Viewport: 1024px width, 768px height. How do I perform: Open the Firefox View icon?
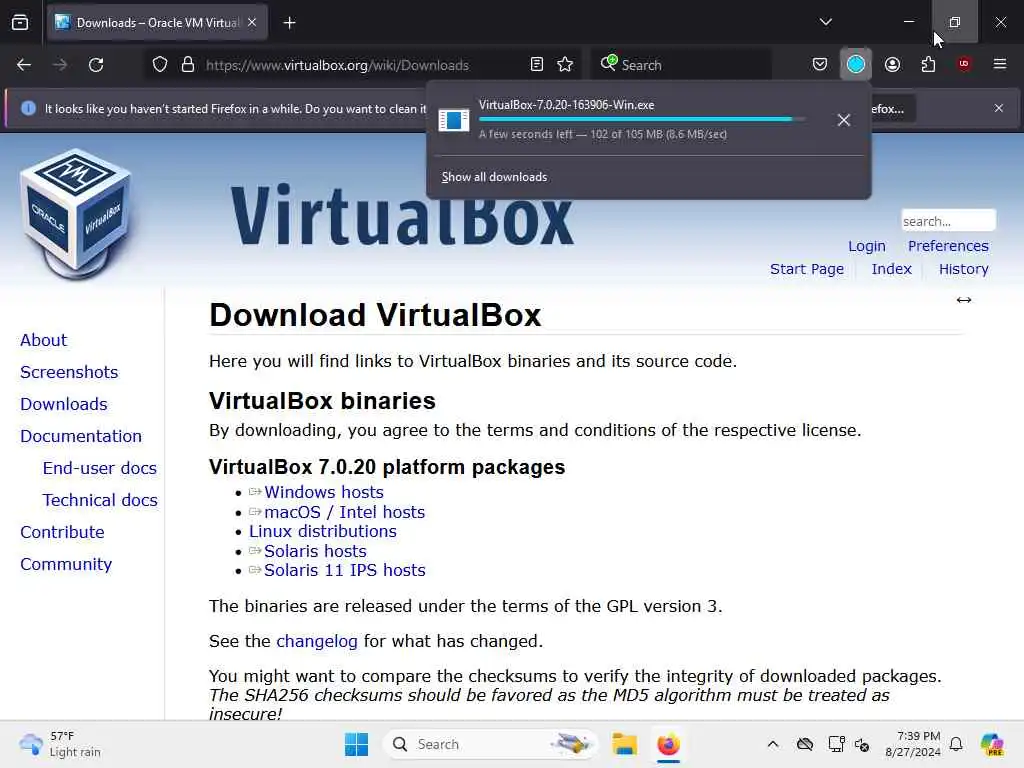coord(20,23)
